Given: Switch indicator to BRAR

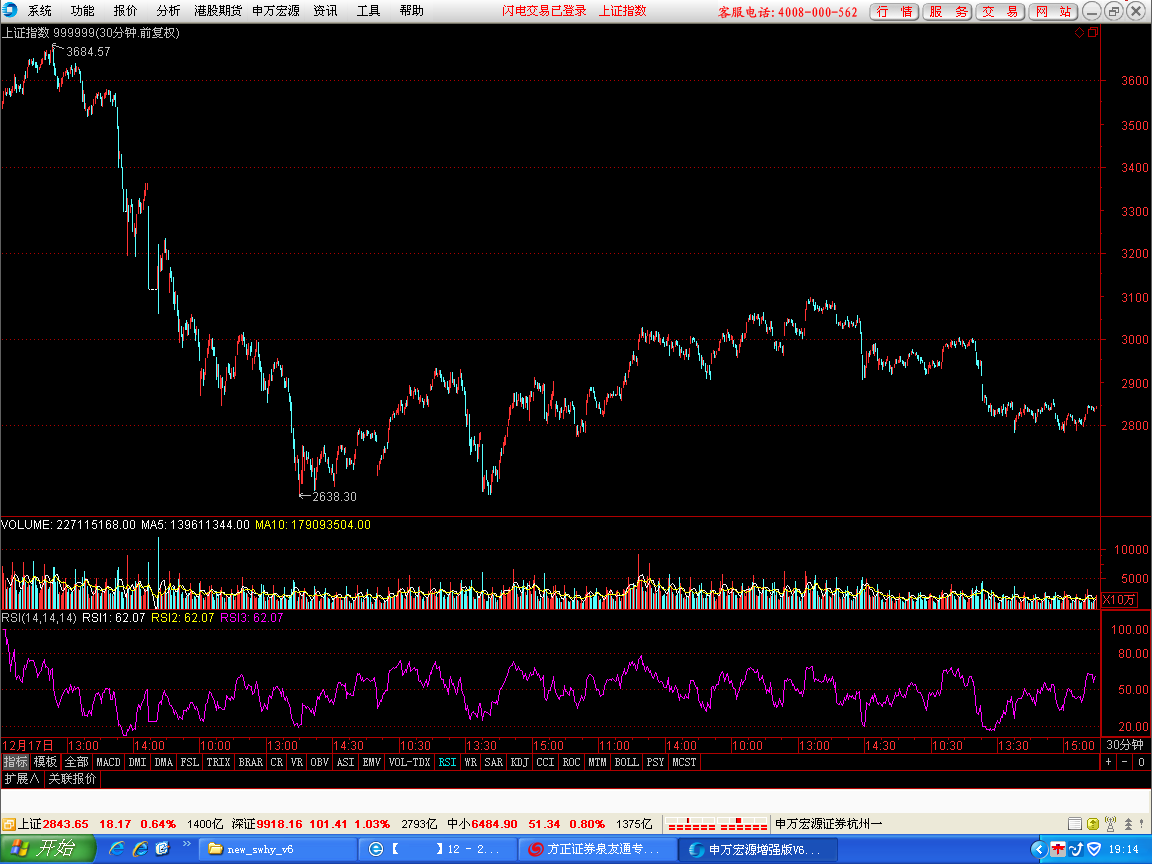Looking at the screenshot, I should coord(251,762).
